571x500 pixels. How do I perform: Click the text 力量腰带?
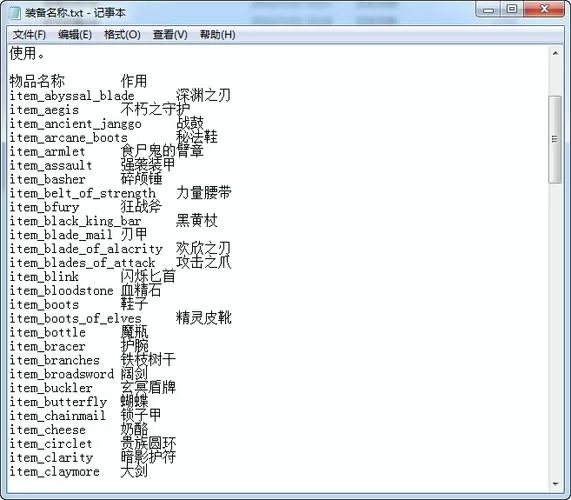pyautogui.click(x=204, y=193)
